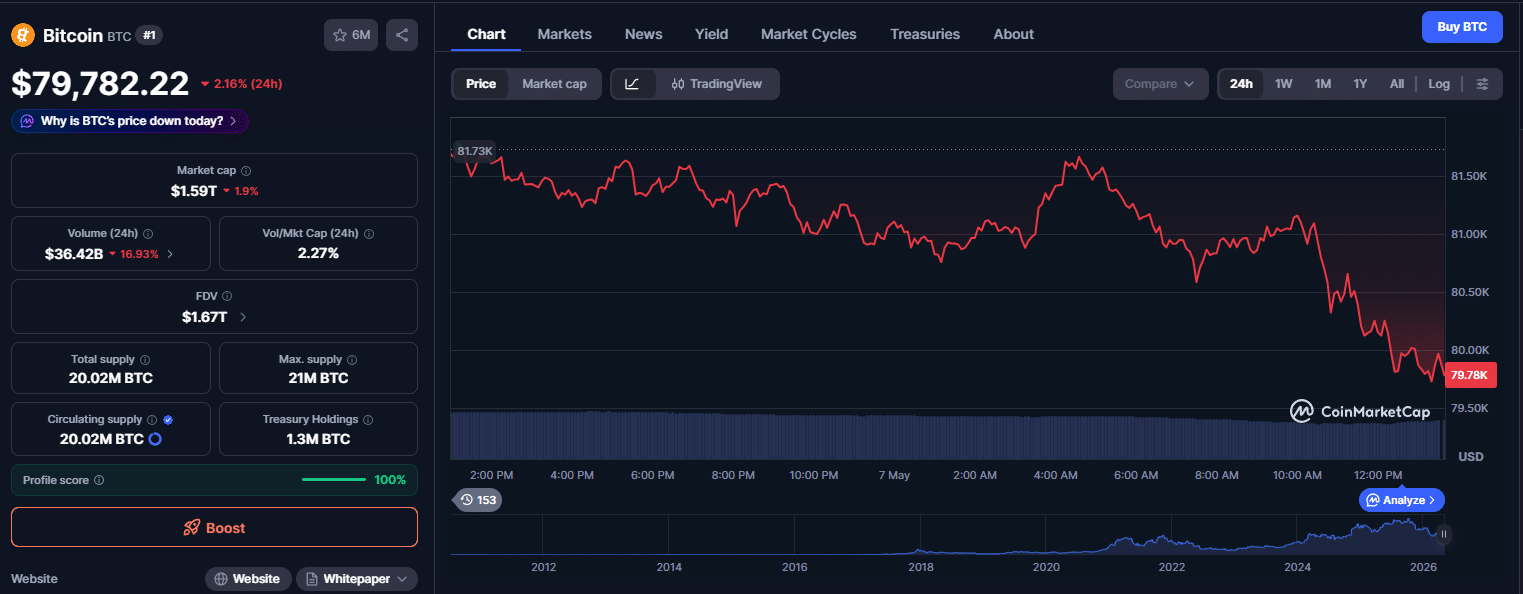Click the 79.78K current price tag
The image size is (1523, 594).
click(x=1470, y=376)
